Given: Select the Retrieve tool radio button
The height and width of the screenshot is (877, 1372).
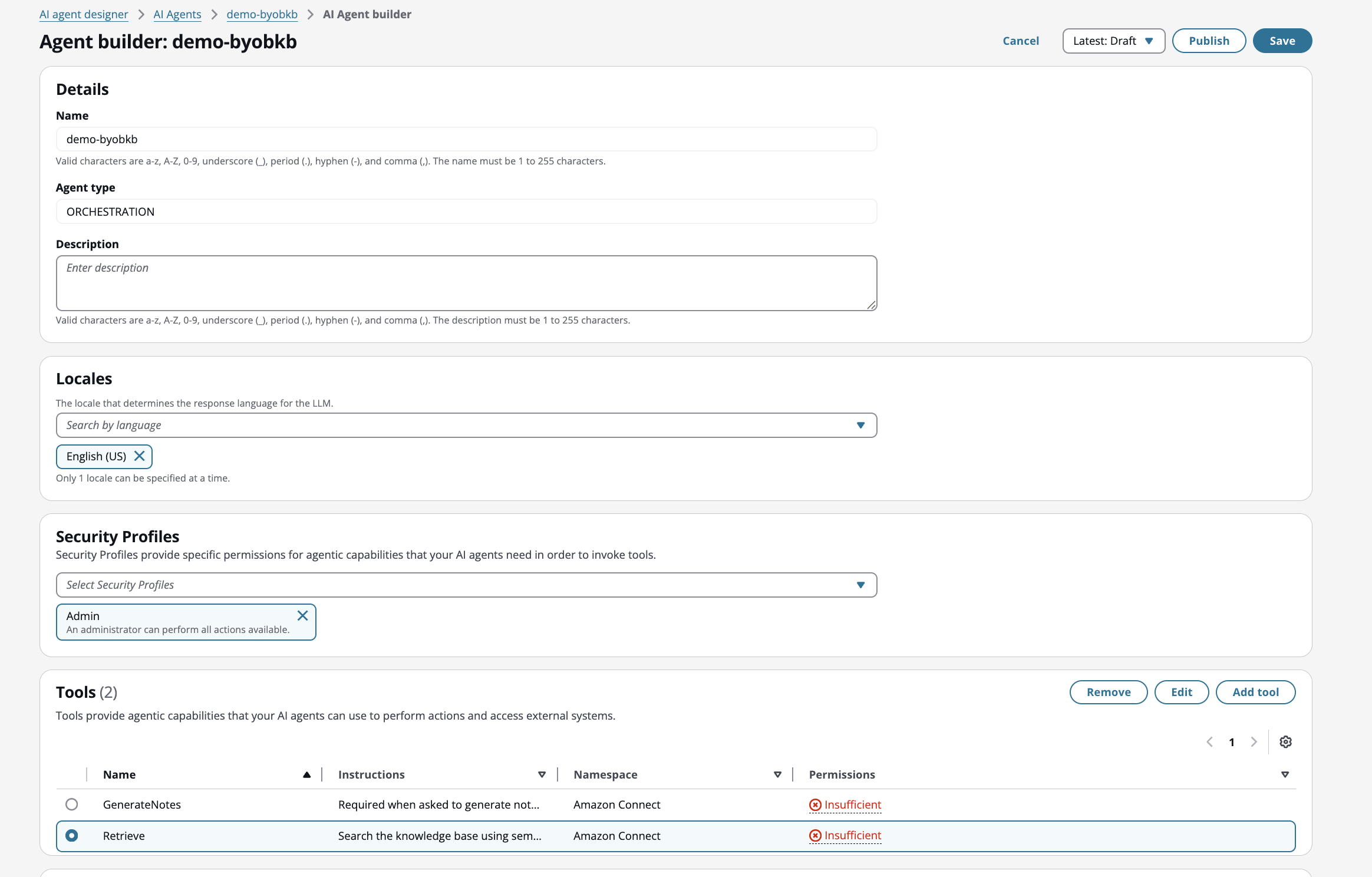Looking at the screenshot, I should pyautogui.click(x=72, y=836).
